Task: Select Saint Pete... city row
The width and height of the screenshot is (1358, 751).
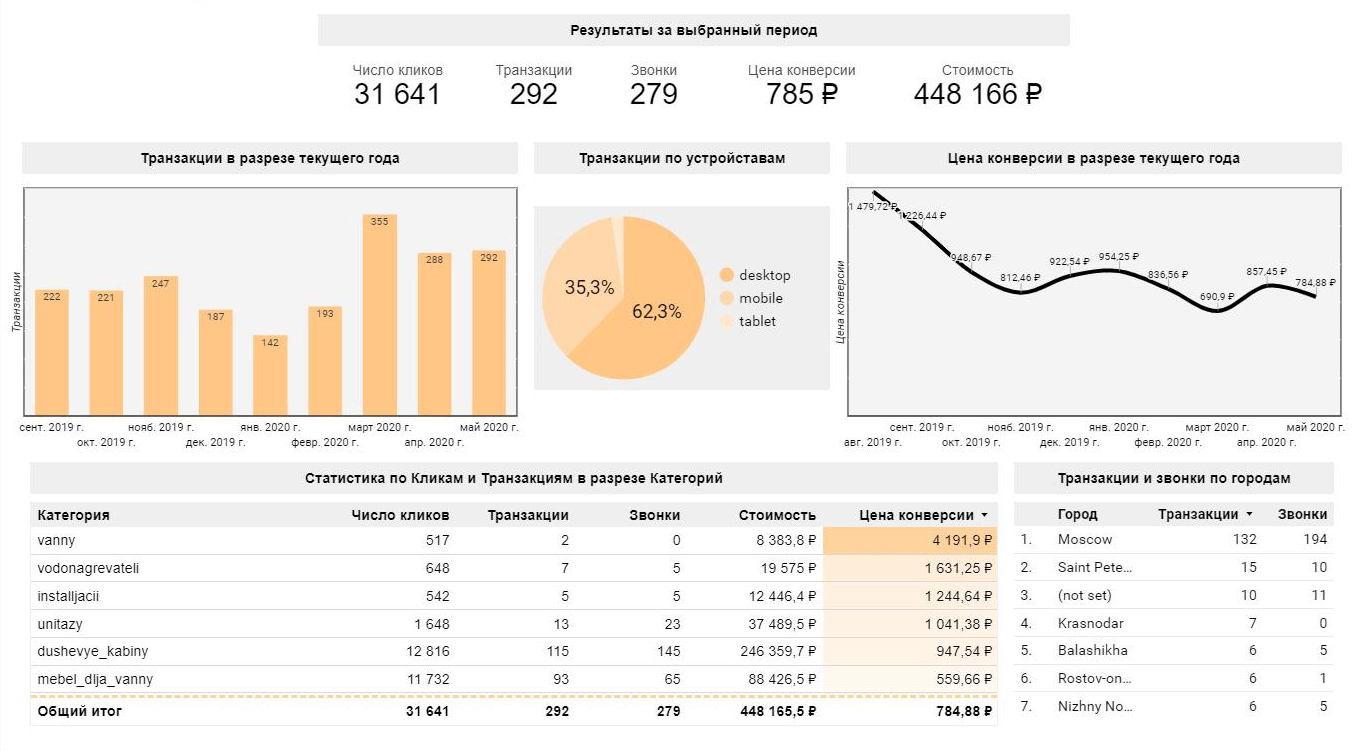Action: 1174,567
